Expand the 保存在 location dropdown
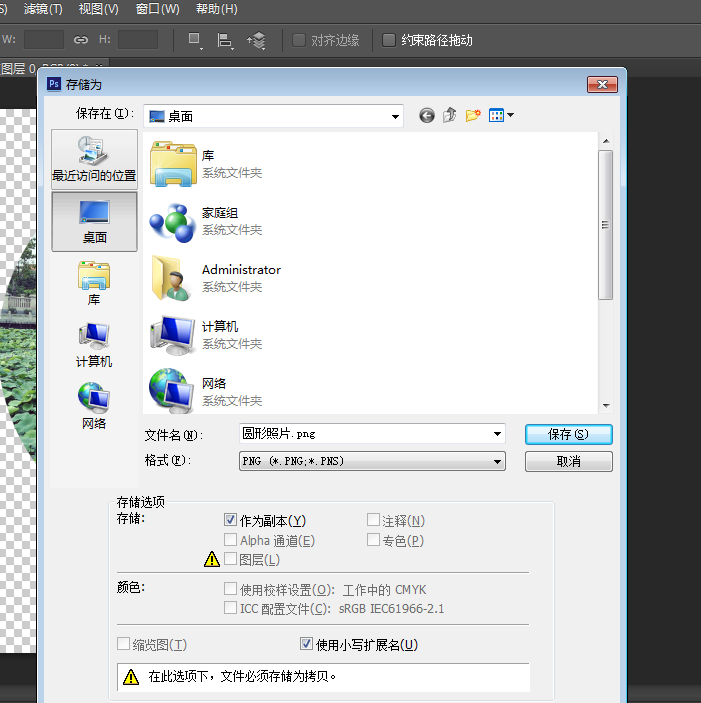Image resolution: width=701 pixels, height=703 pixels. pos(395,117)
